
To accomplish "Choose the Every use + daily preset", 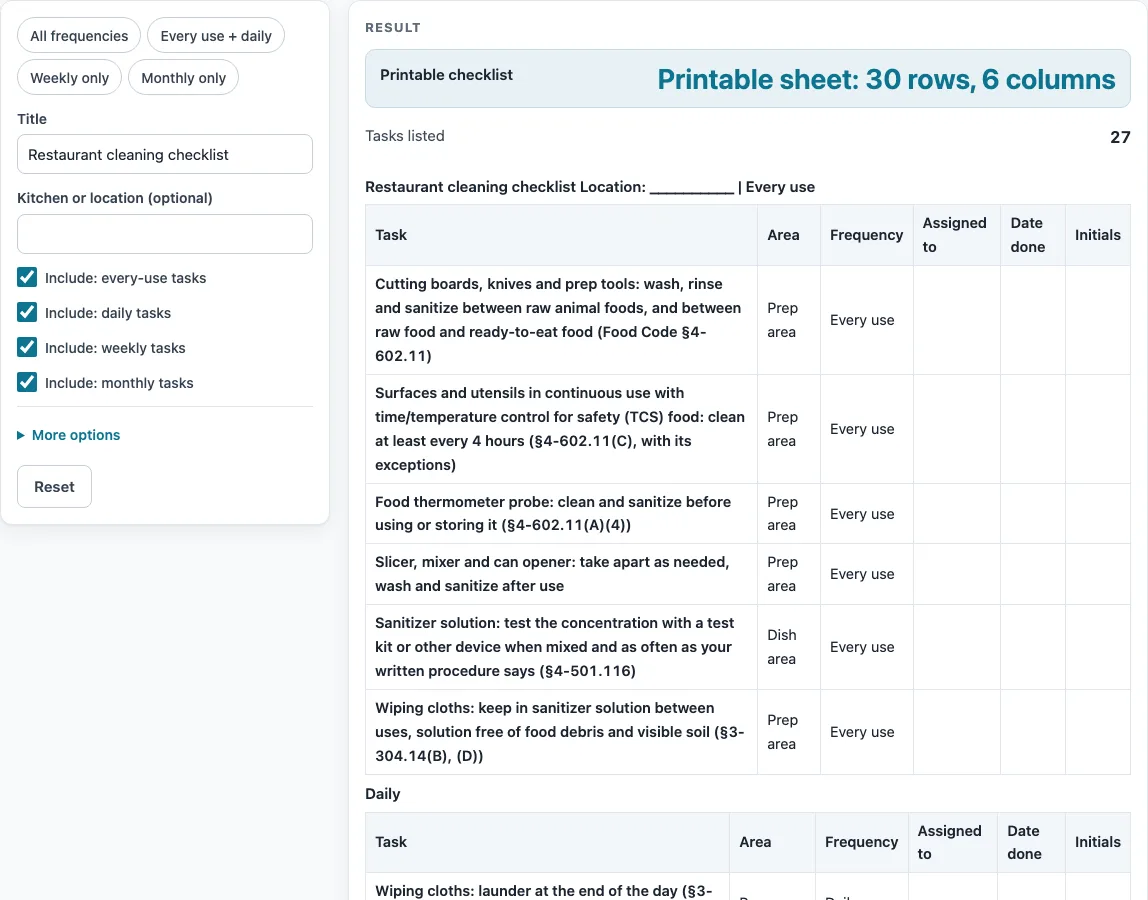I will (x=216, y=36).
